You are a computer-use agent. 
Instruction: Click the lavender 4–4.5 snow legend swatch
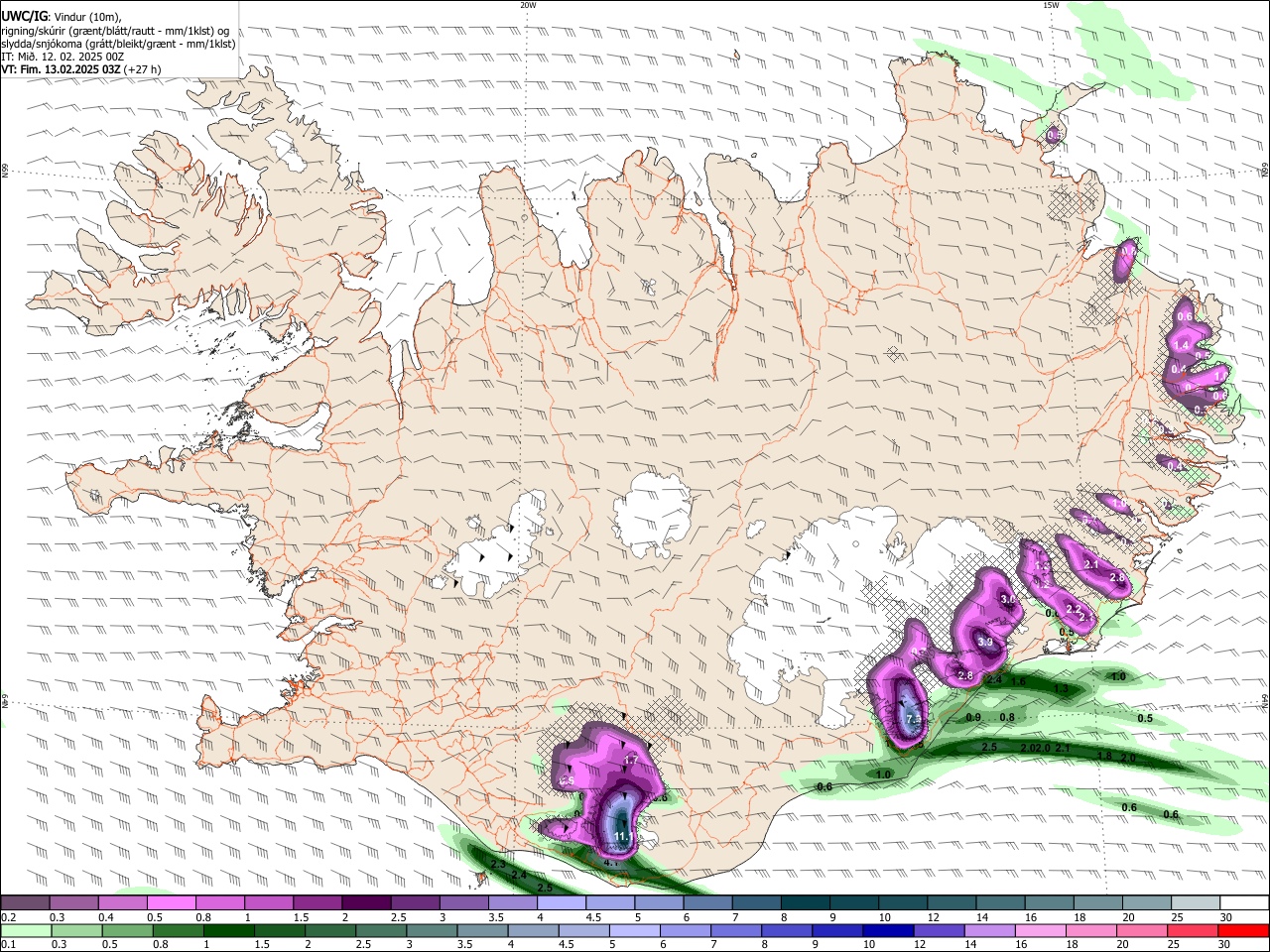click(x=561, y=903)
